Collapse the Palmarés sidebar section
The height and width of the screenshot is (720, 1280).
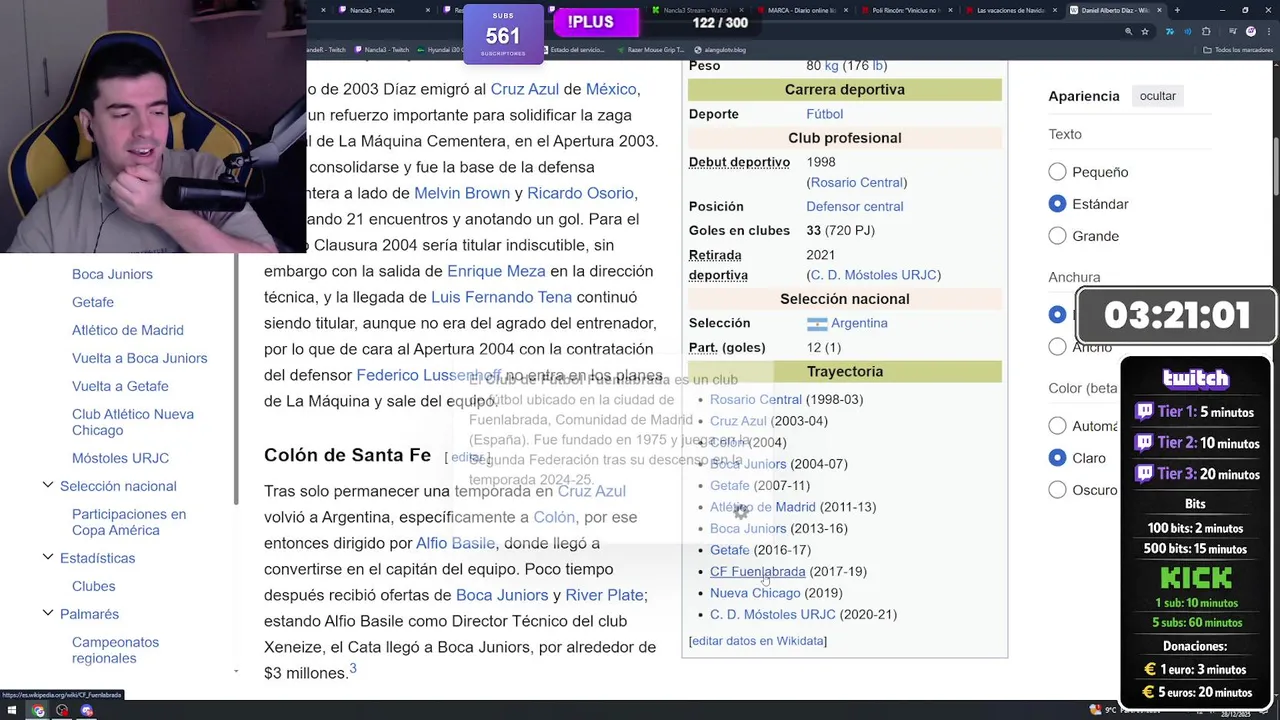(47, 613)
